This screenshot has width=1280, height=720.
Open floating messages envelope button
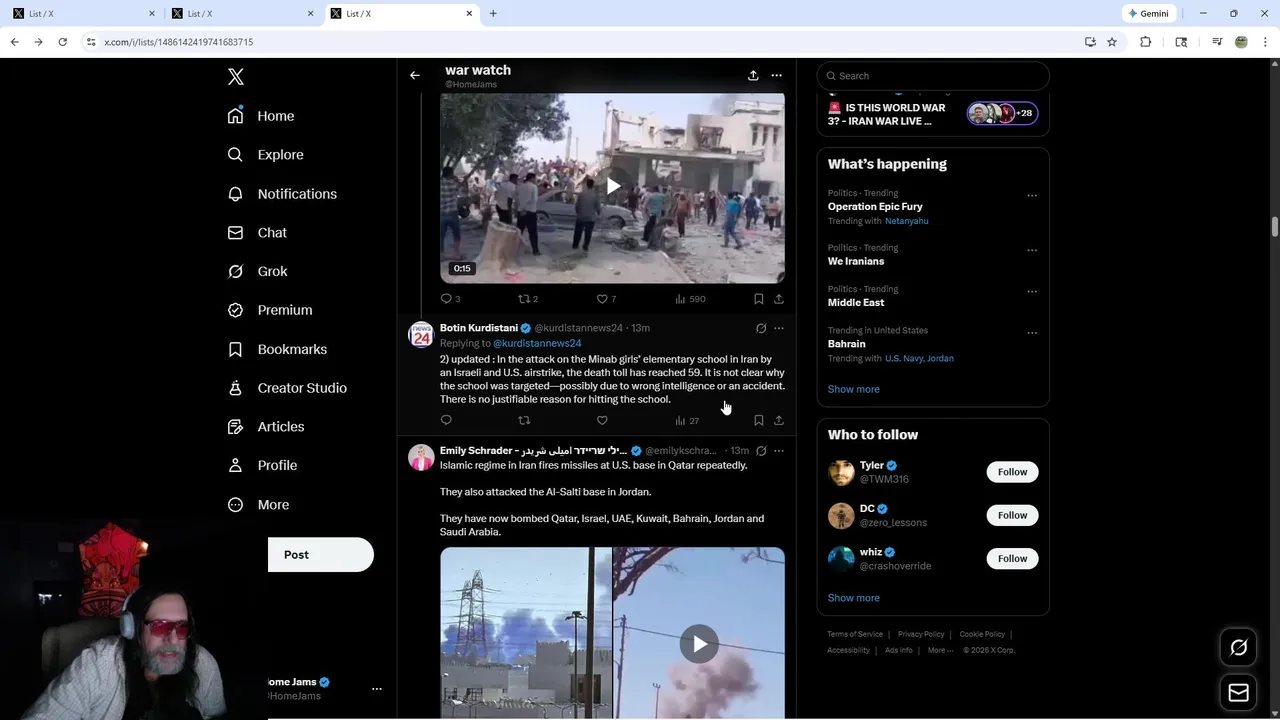(x=1238, y=693)
